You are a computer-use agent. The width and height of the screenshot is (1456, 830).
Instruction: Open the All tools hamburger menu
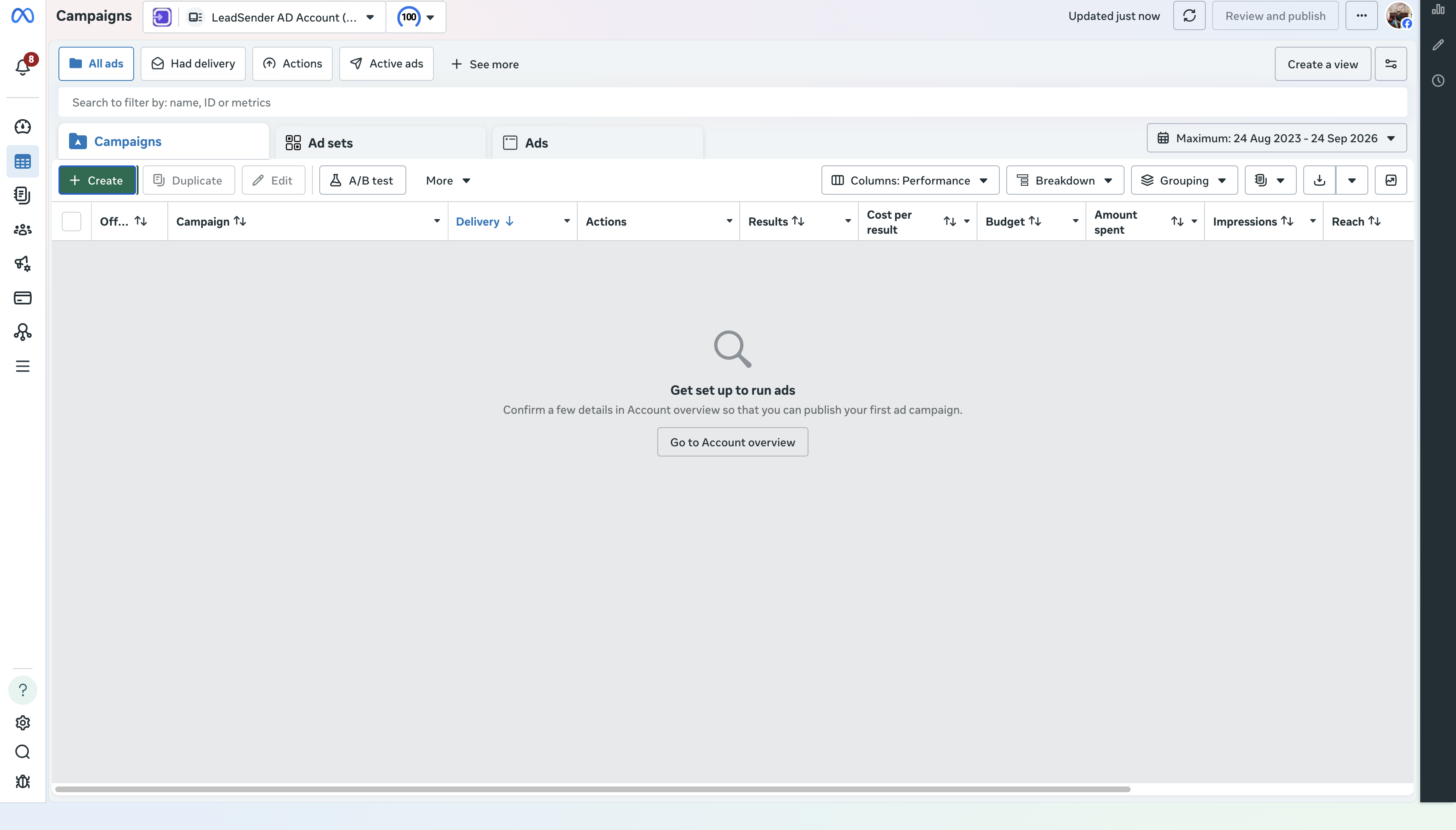tap(23, 366)
